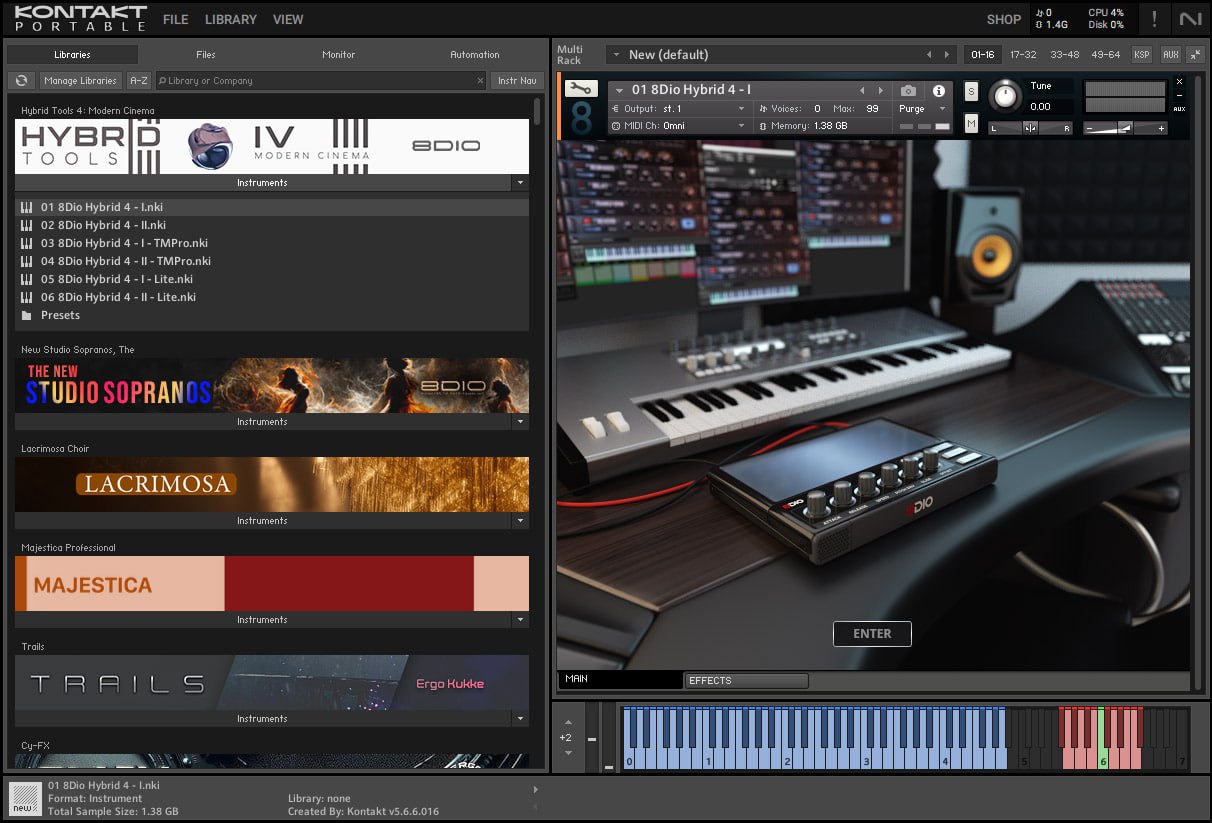Click the library browser vertical scrollbar

click(537, 110)
